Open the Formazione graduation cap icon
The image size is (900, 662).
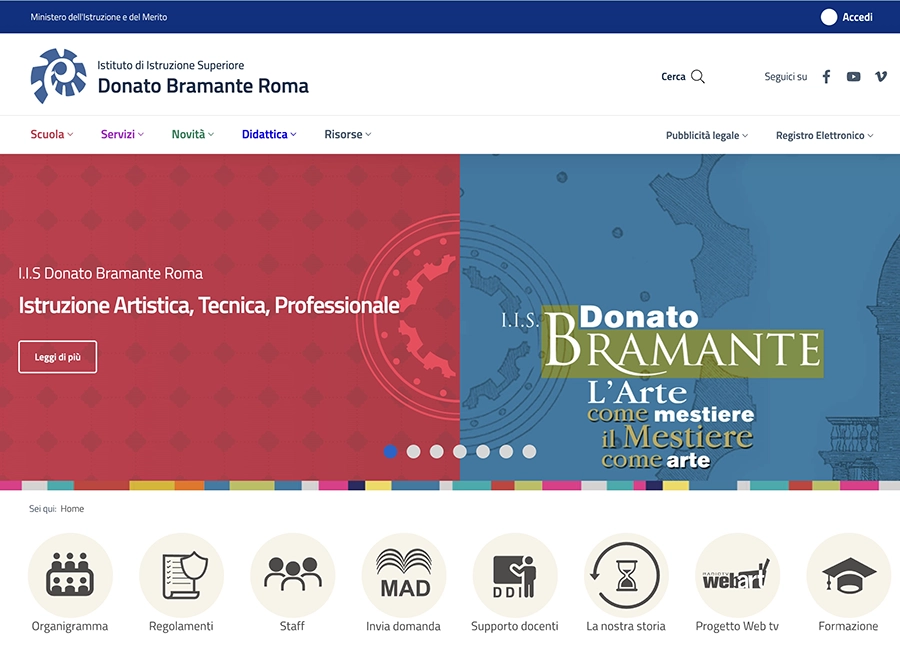point(848,575)
